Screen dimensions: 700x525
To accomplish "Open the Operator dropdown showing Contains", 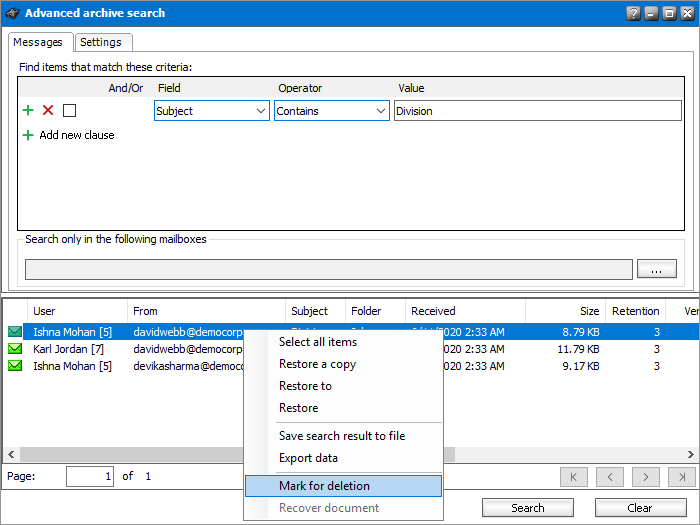I will (332, 111).
